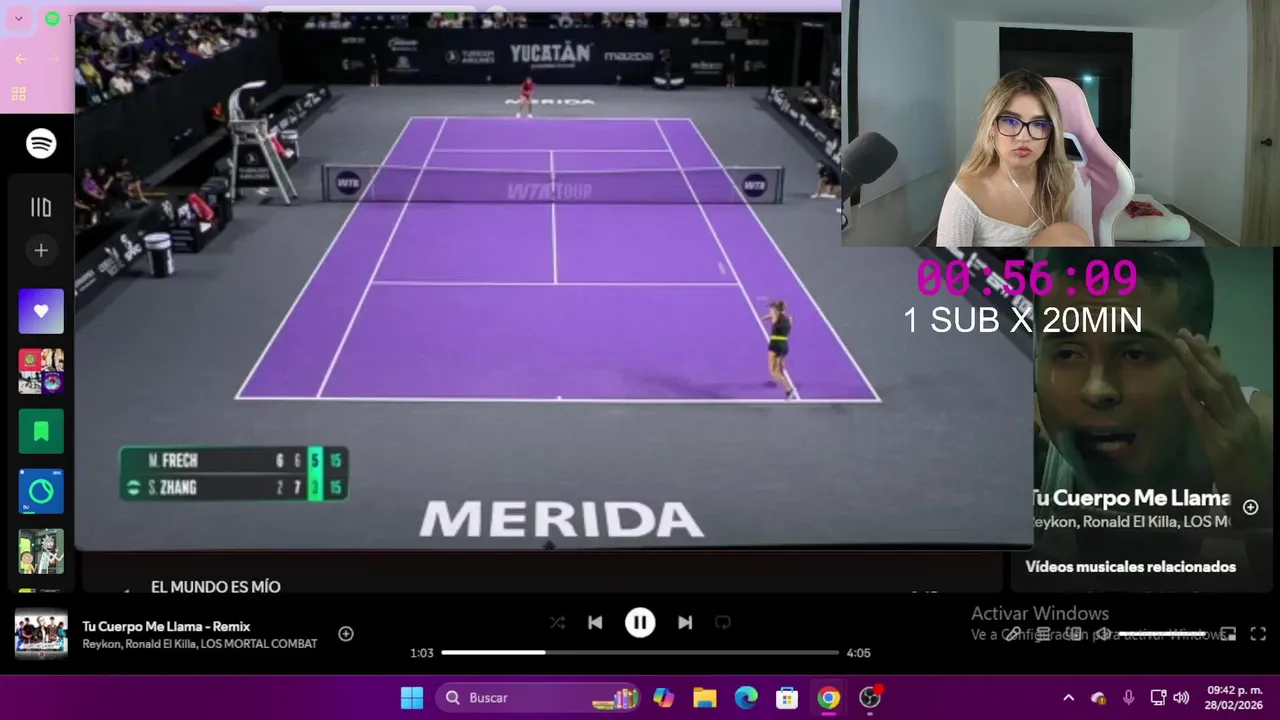This screenshot has width=1280, height=720.
Task: Select the Spotify browser tab
Action: pyautogui.click(x=54, y=18)
